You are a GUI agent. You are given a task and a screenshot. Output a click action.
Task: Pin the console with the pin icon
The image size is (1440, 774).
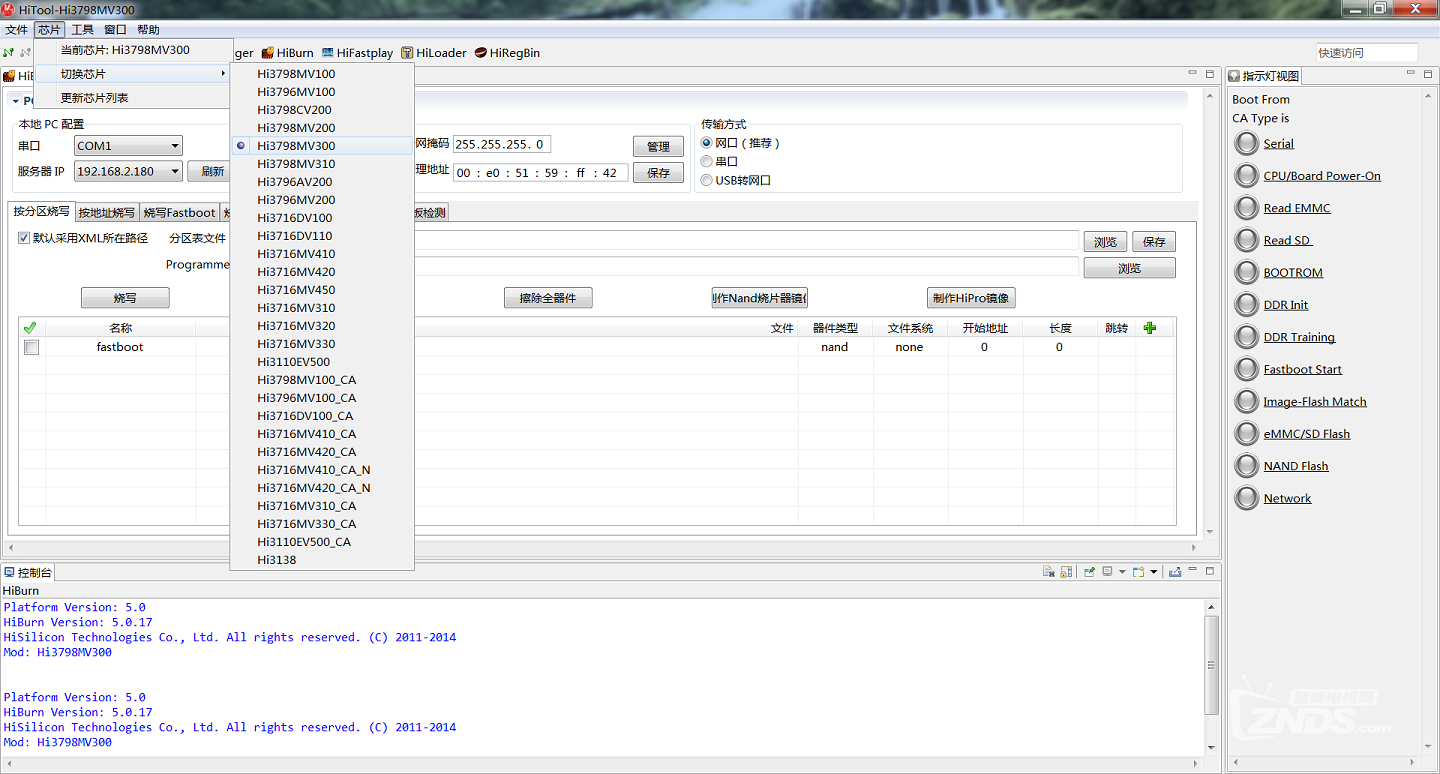click(1090, 572)
